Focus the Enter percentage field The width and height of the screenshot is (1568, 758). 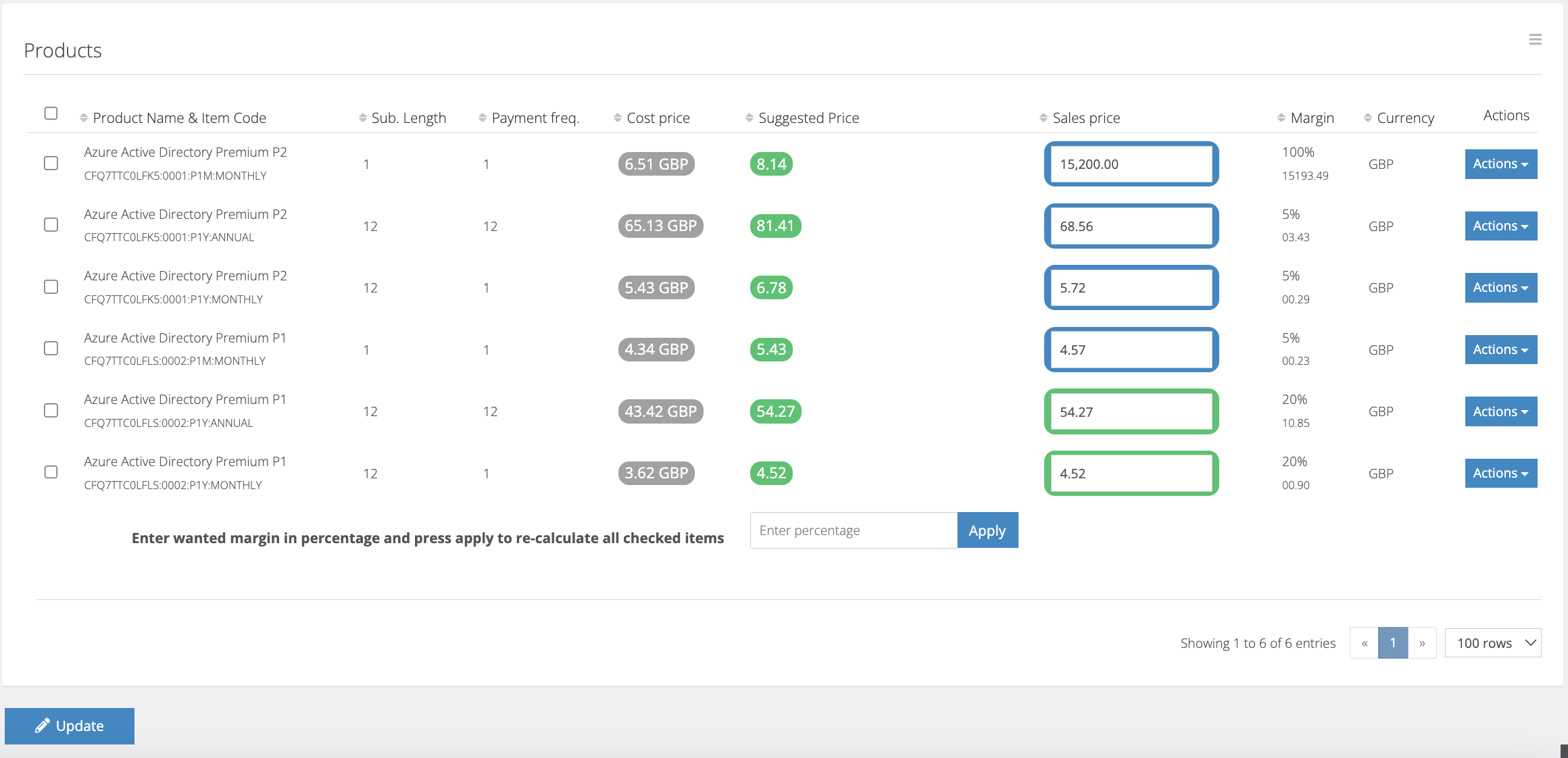(x=854, y=530)
